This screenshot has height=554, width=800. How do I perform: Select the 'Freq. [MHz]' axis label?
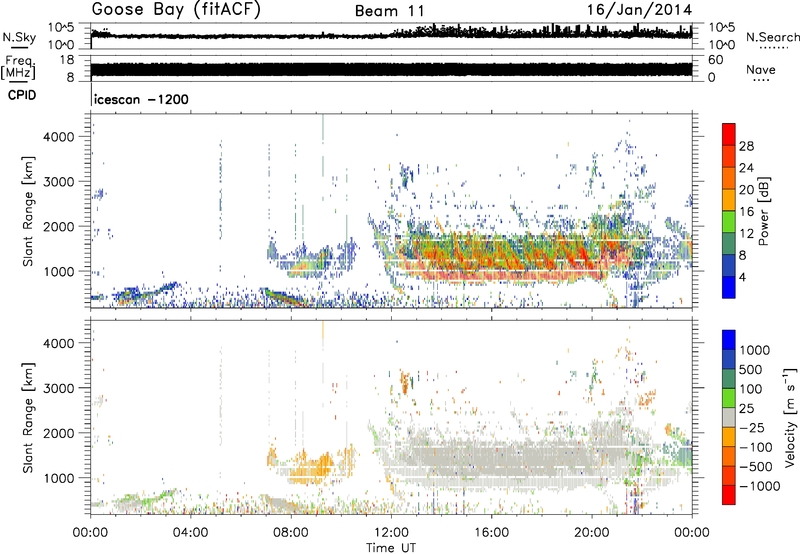[18, 67]
